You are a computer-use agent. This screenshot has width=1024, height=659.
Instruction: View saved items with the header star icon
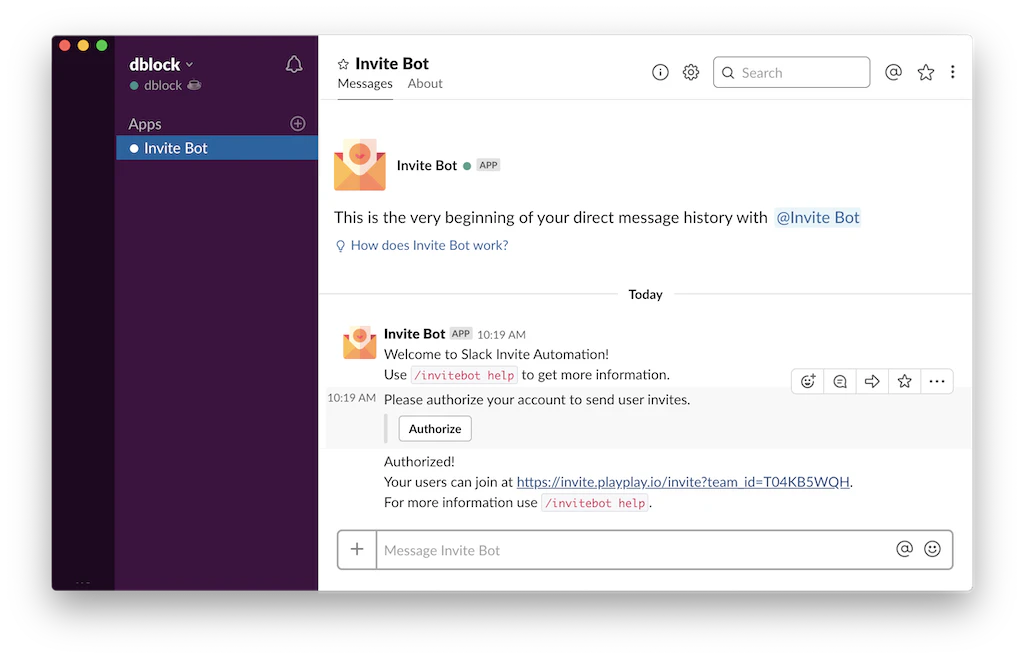925,72
